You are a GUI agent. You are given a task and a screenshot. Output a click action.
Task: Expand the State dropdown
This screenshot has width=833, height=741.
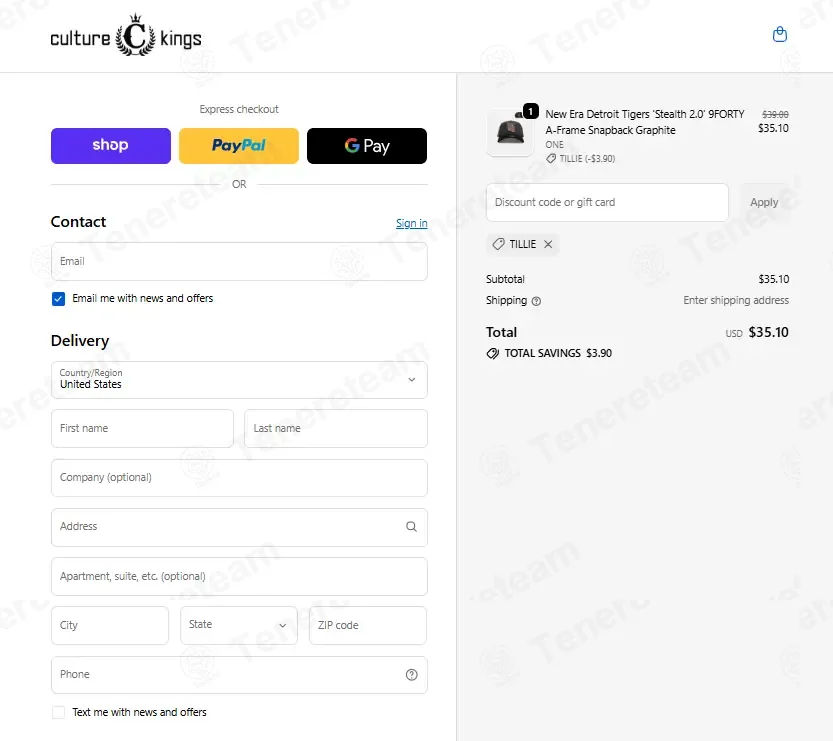point(239,625)
